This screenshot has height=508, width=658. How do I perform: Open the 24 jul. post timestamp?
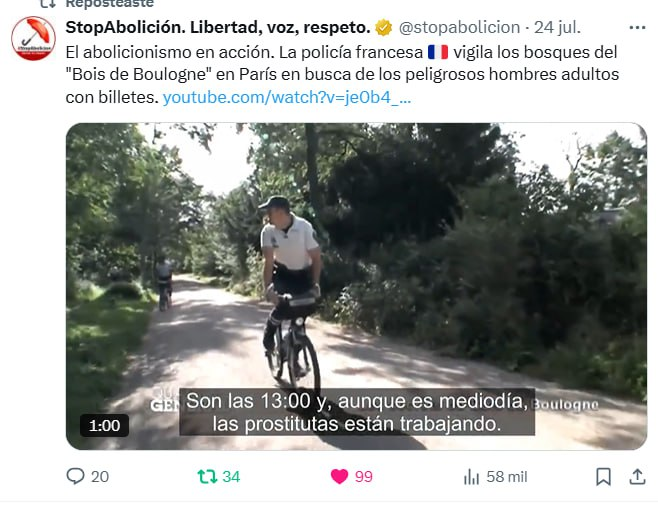557,28
